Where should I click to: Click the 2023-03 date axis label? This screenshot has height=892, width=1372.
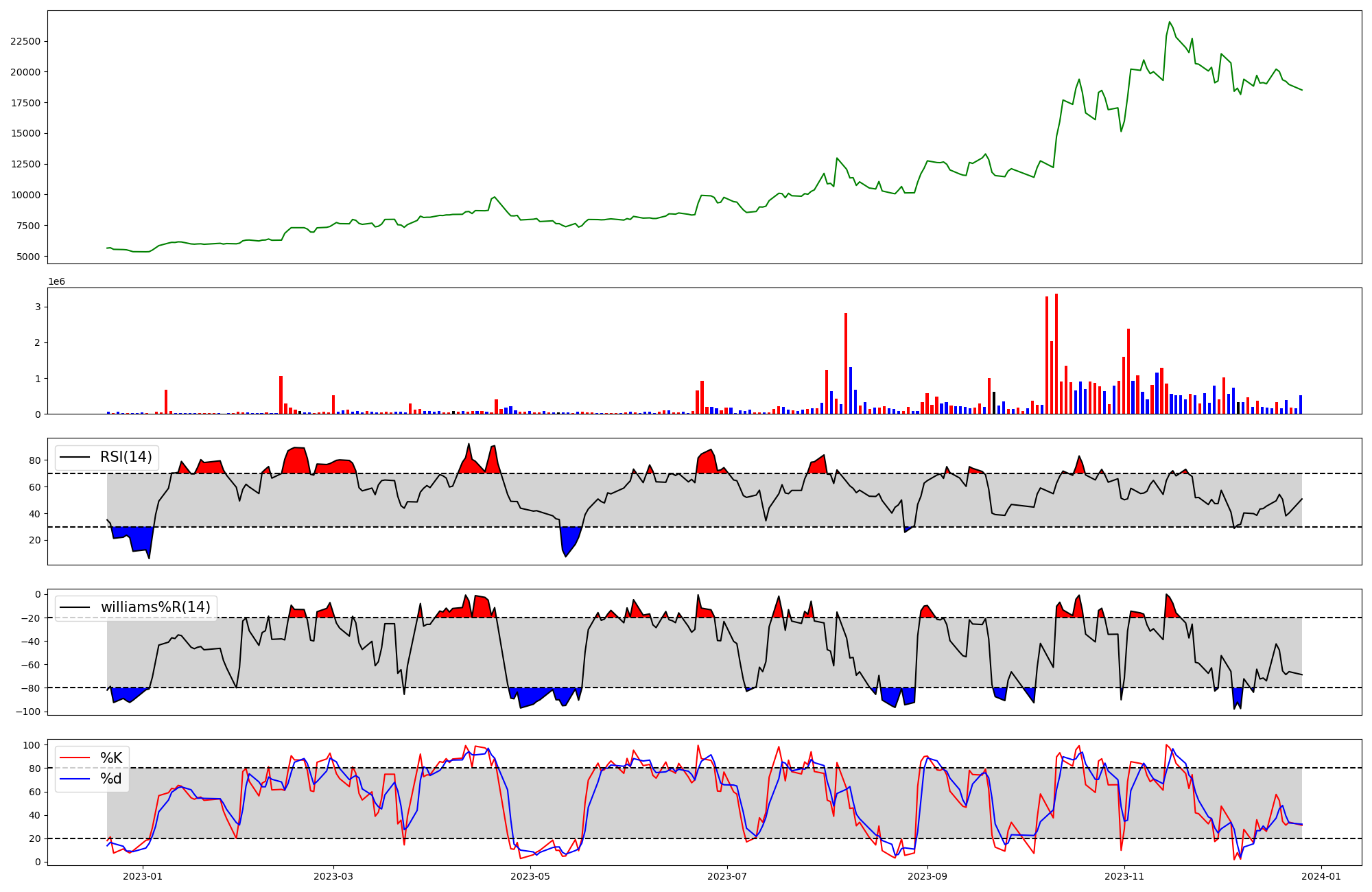[x=333, y=876]
